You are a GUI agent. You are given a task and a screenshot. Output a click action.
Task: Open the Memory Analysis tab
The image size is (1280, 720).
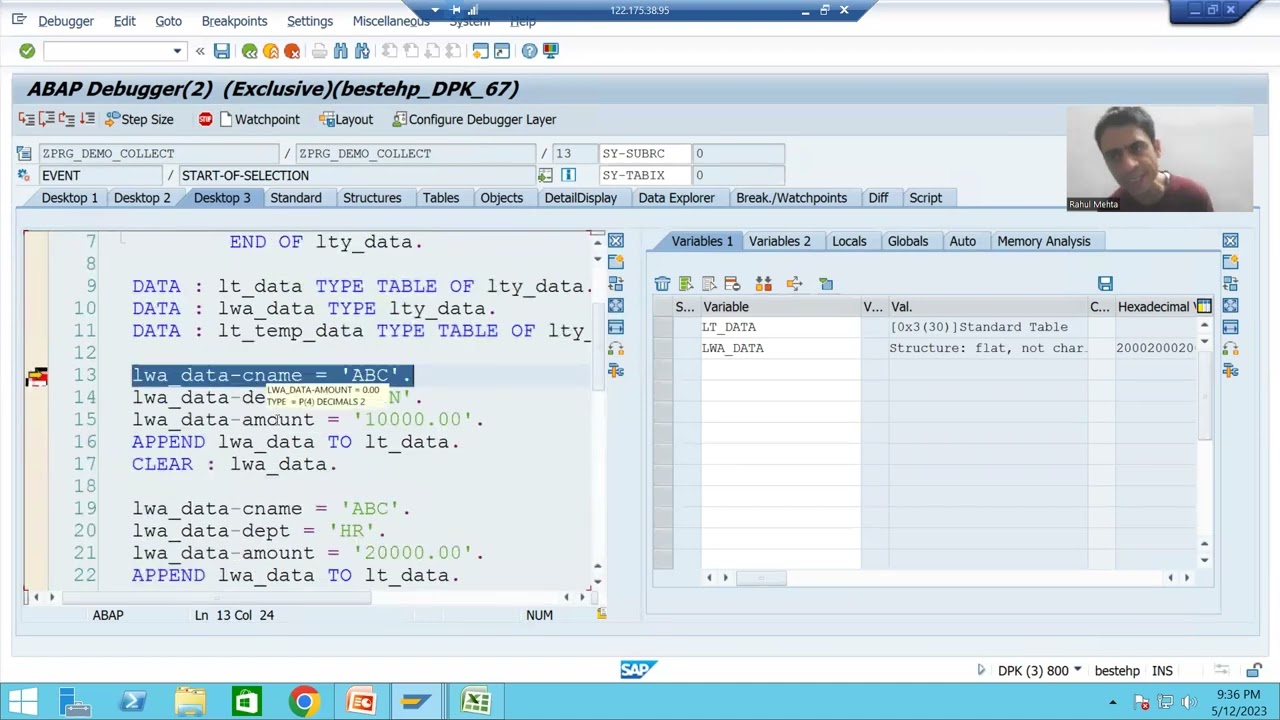click(x=1043, y=241)
